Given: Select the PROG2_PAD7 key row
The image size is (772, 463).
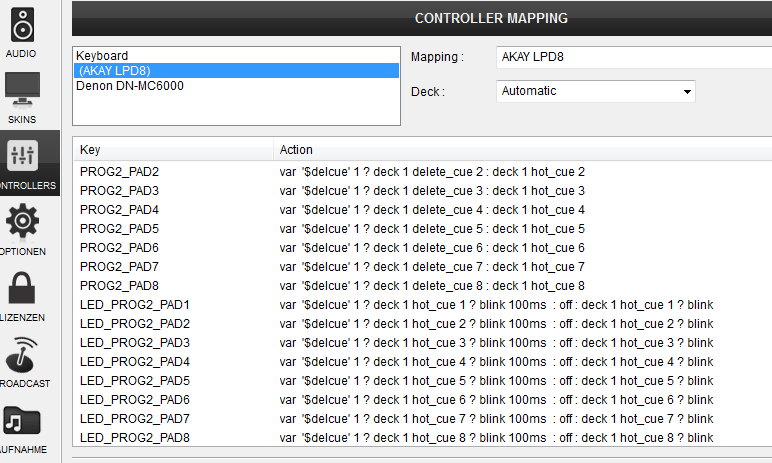Looking at the screenshot, I should [x=423, y=267].
